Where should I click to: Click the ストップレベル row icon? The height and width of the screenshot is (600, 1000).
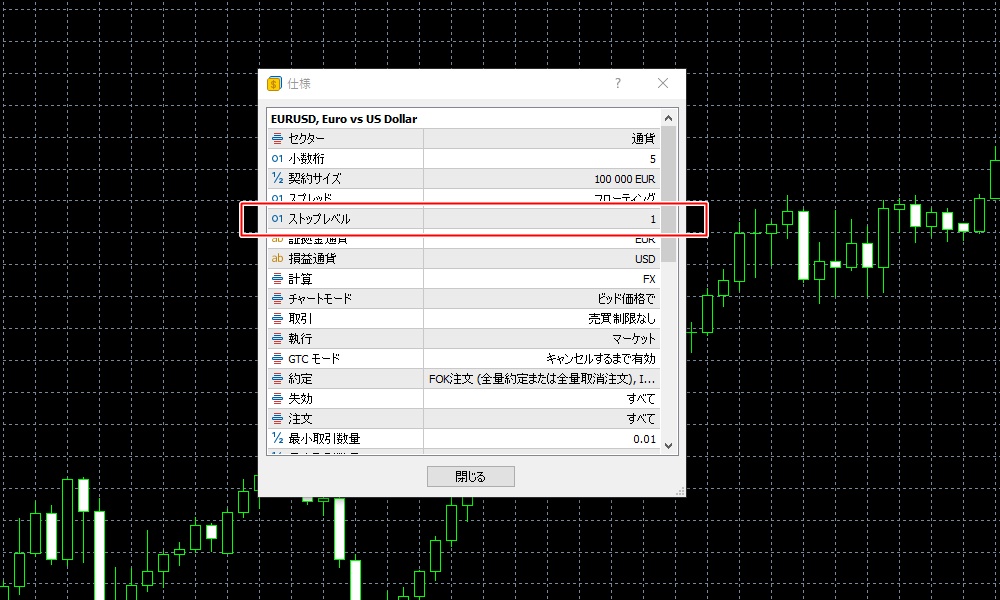278,219
